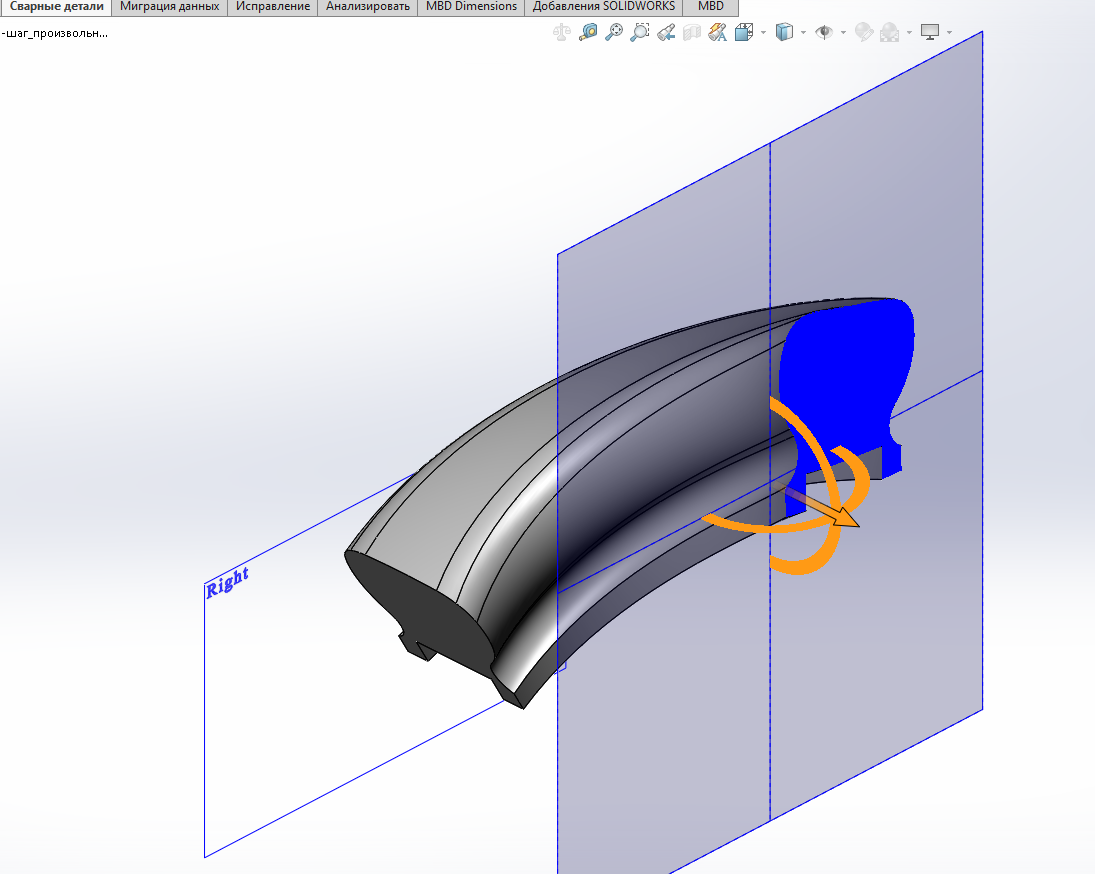The image size is (1095, 874).
Task: Click the Display Style cube icon
Action: click(x=784, y=32)
